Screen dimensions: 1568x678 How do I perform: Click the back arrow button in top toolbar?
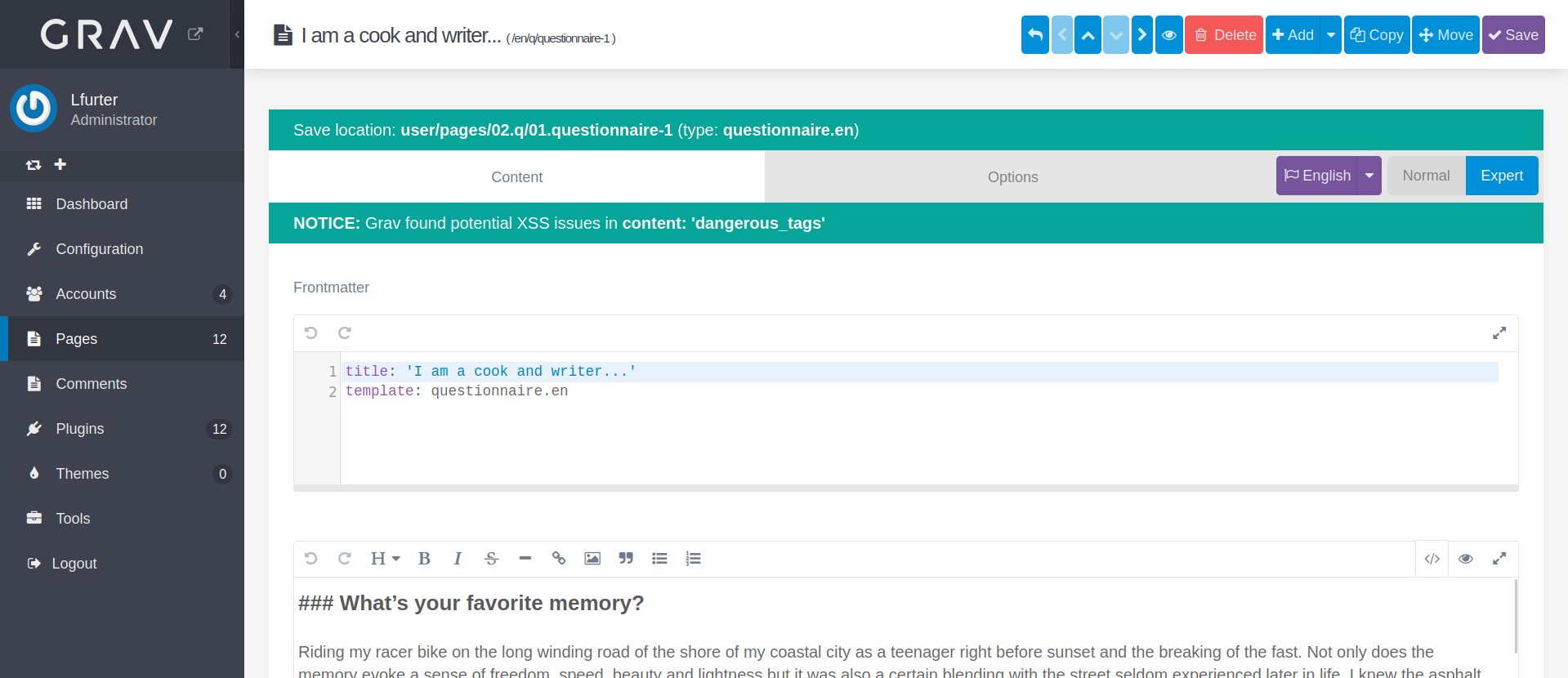[x=1034, y=35]
